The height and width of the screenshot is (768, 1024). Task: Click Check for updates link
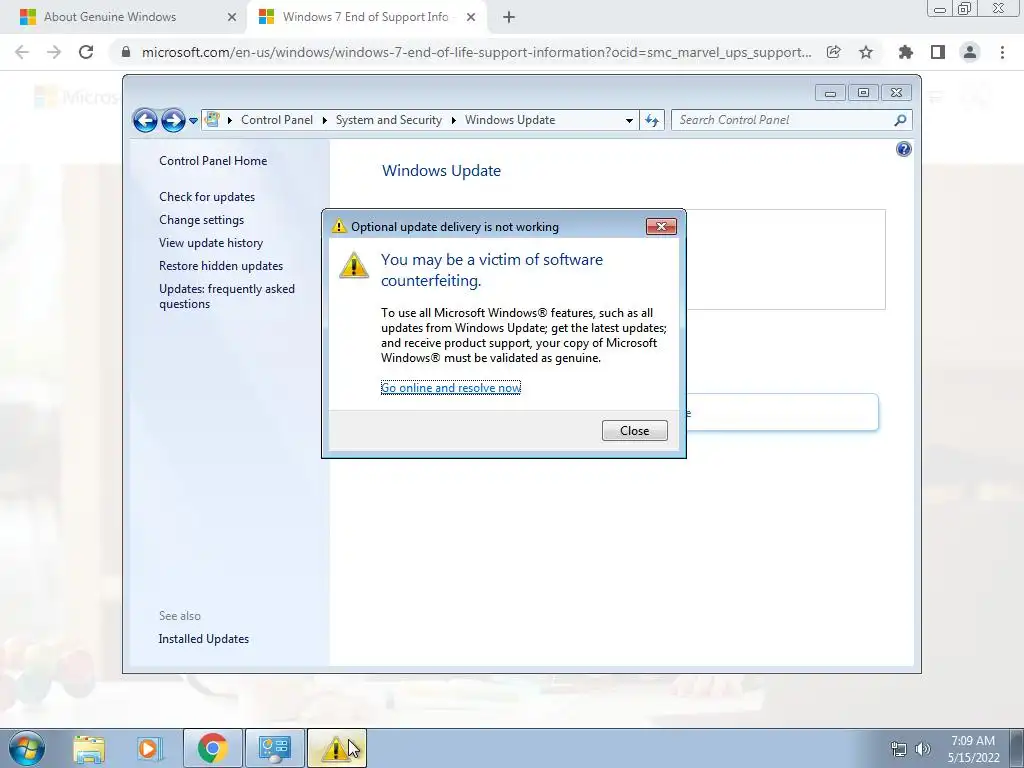pyautogui.click(x=207, y=197)
